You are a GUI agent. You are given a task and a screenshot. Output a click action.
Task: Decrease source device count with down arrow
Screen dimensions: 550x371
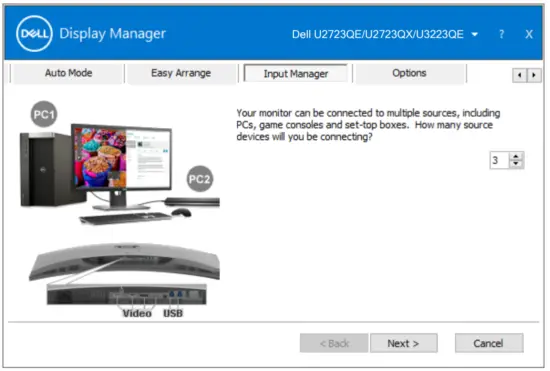[x=516, y=164]
